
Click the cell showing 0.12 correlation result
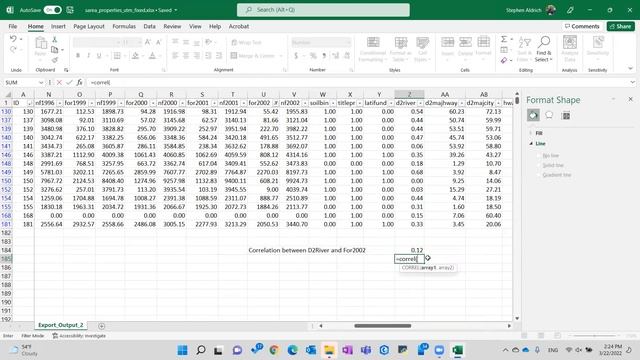tap(409, 250)
